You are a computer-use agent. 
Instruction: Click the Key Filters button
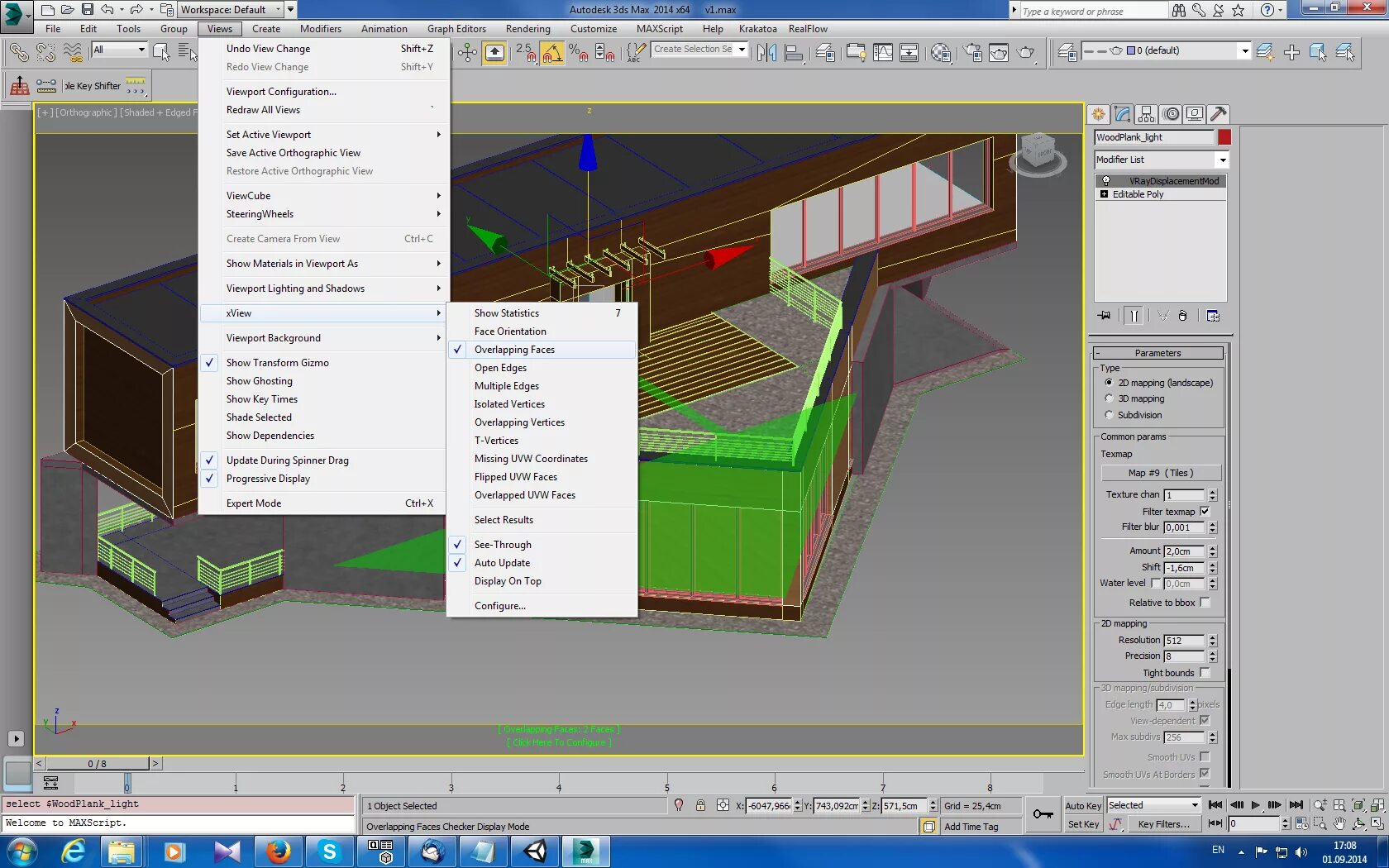pyautogui.click(x=1163, y=824)
